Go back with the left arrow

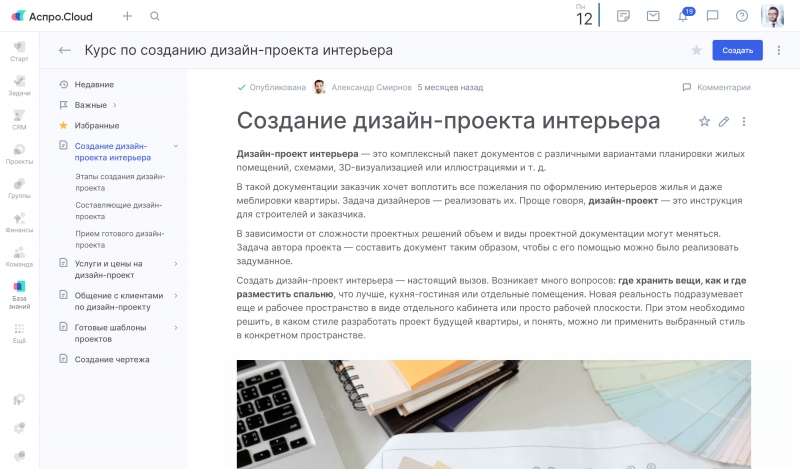pyautogui.click(x=64, y=50)
